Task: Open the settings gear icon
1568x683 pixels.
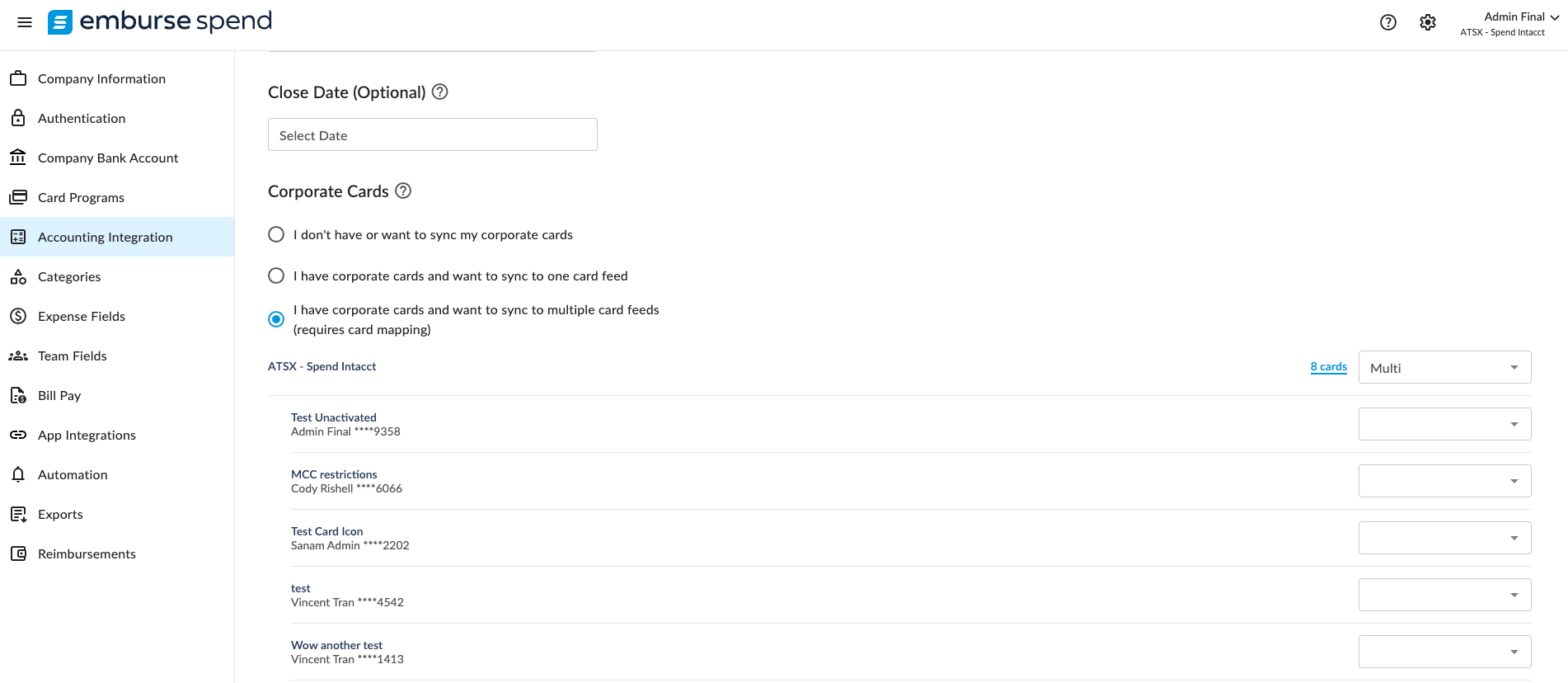Action: (x=1428, y=22)
